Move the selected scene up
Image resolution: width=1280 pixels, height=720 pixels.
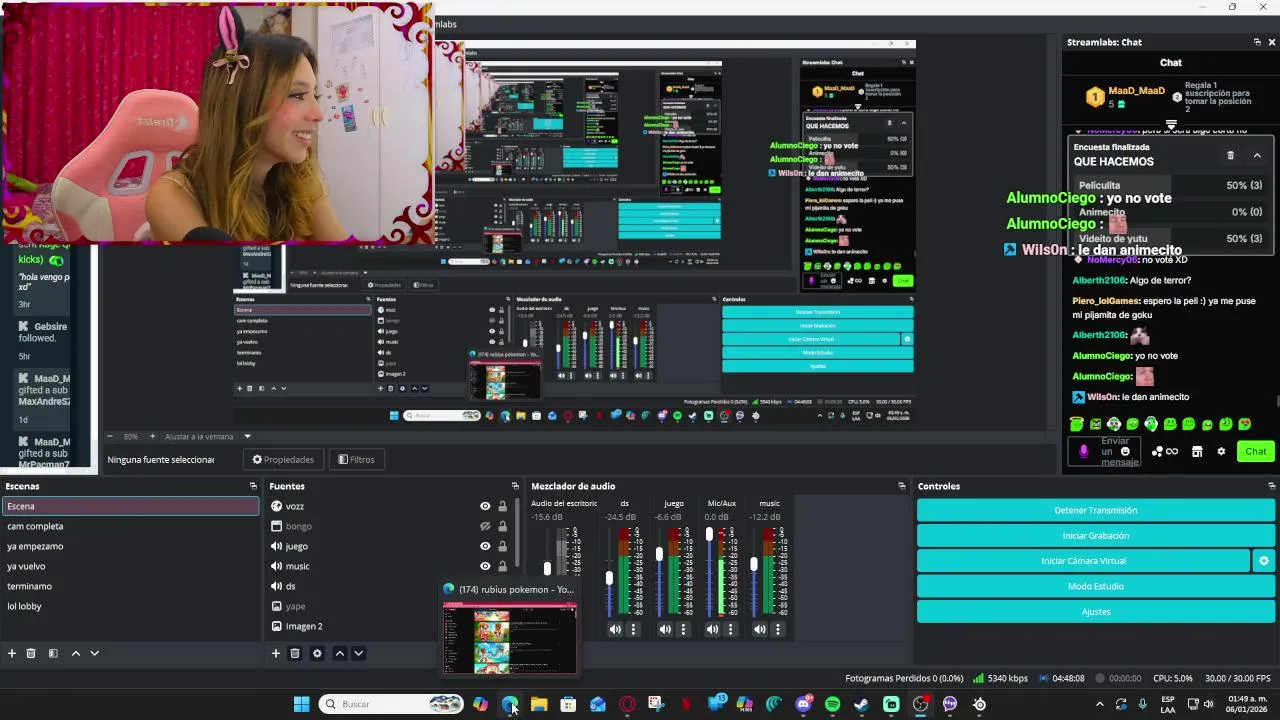[75, 653]
